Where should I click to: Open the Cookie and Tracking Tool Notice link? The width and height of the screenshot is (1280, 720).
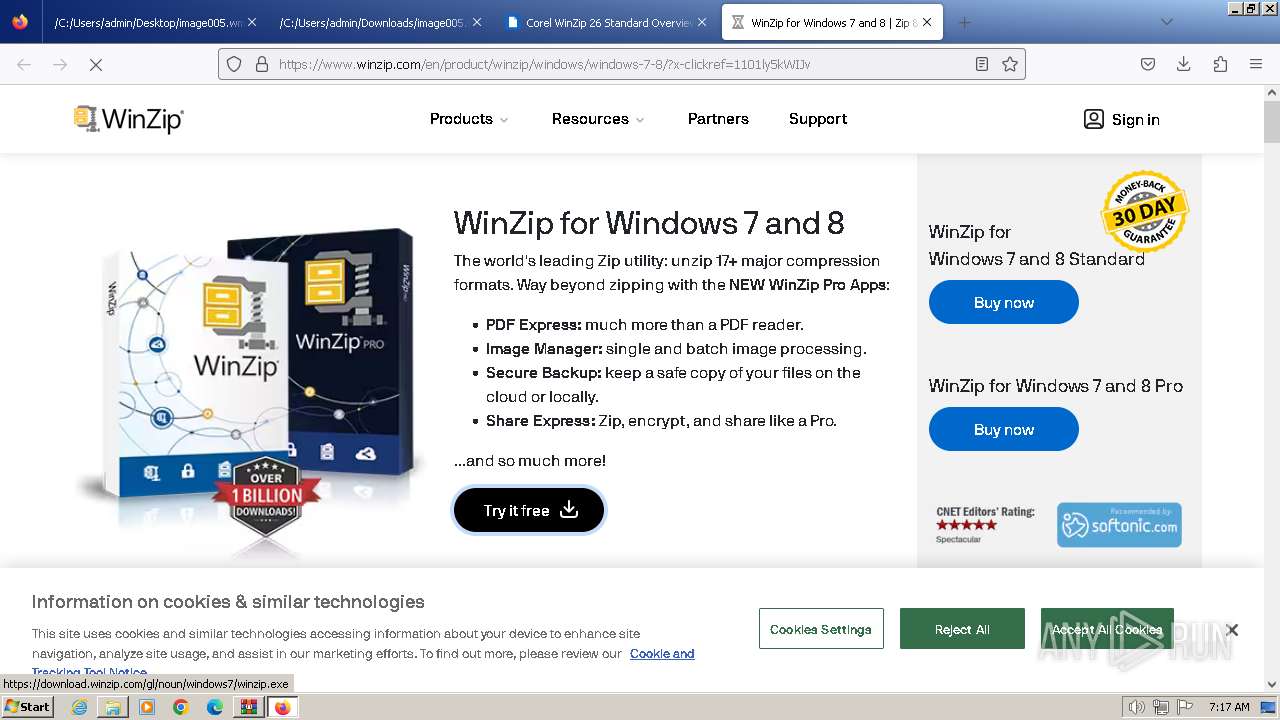point(662,653)
